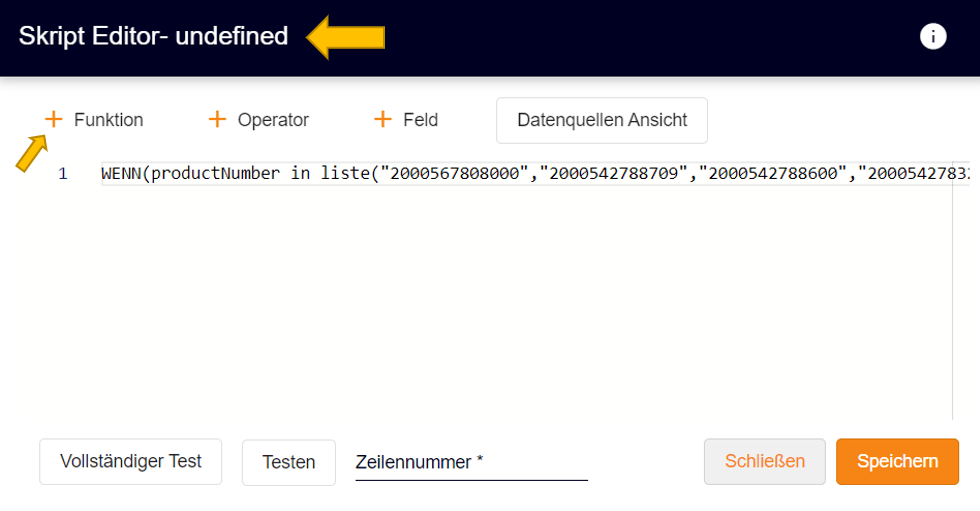Save the script with Speichern
This screenshot has width=980, height=511.
tap(897, 462)
